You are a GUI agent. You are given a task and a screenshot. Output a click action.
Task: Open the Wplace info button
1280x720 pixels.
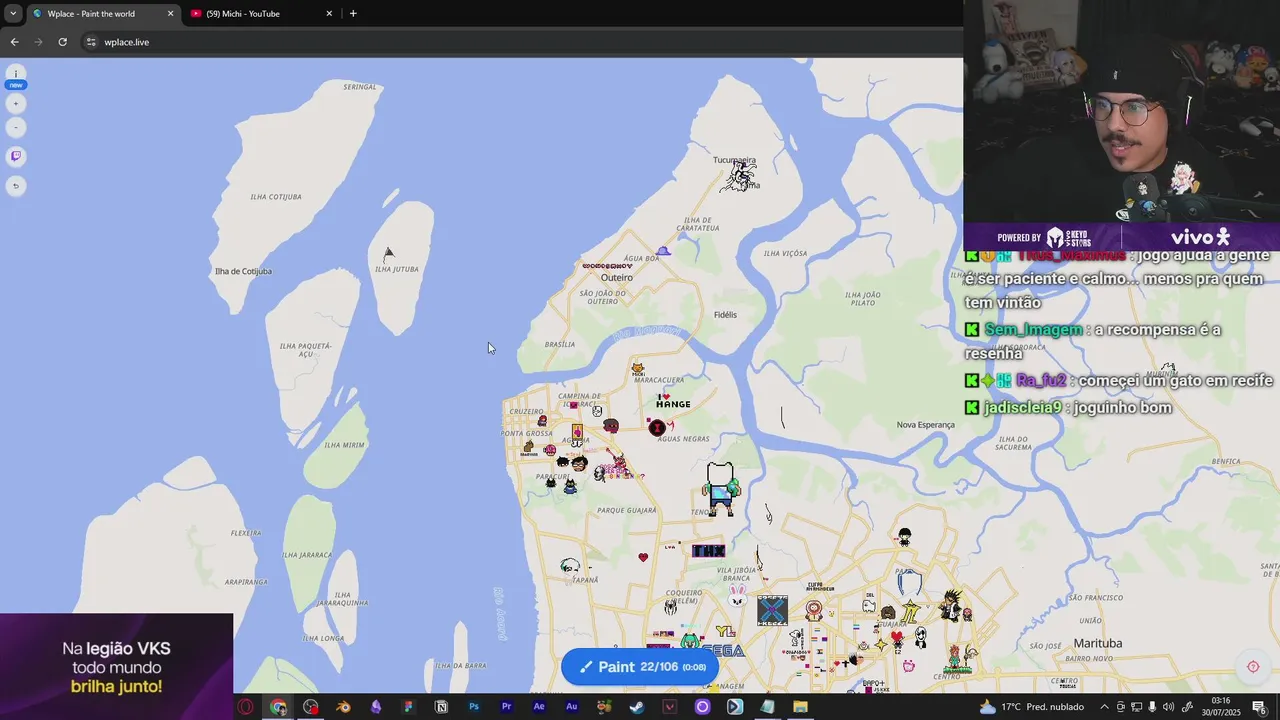pos(15,75)
